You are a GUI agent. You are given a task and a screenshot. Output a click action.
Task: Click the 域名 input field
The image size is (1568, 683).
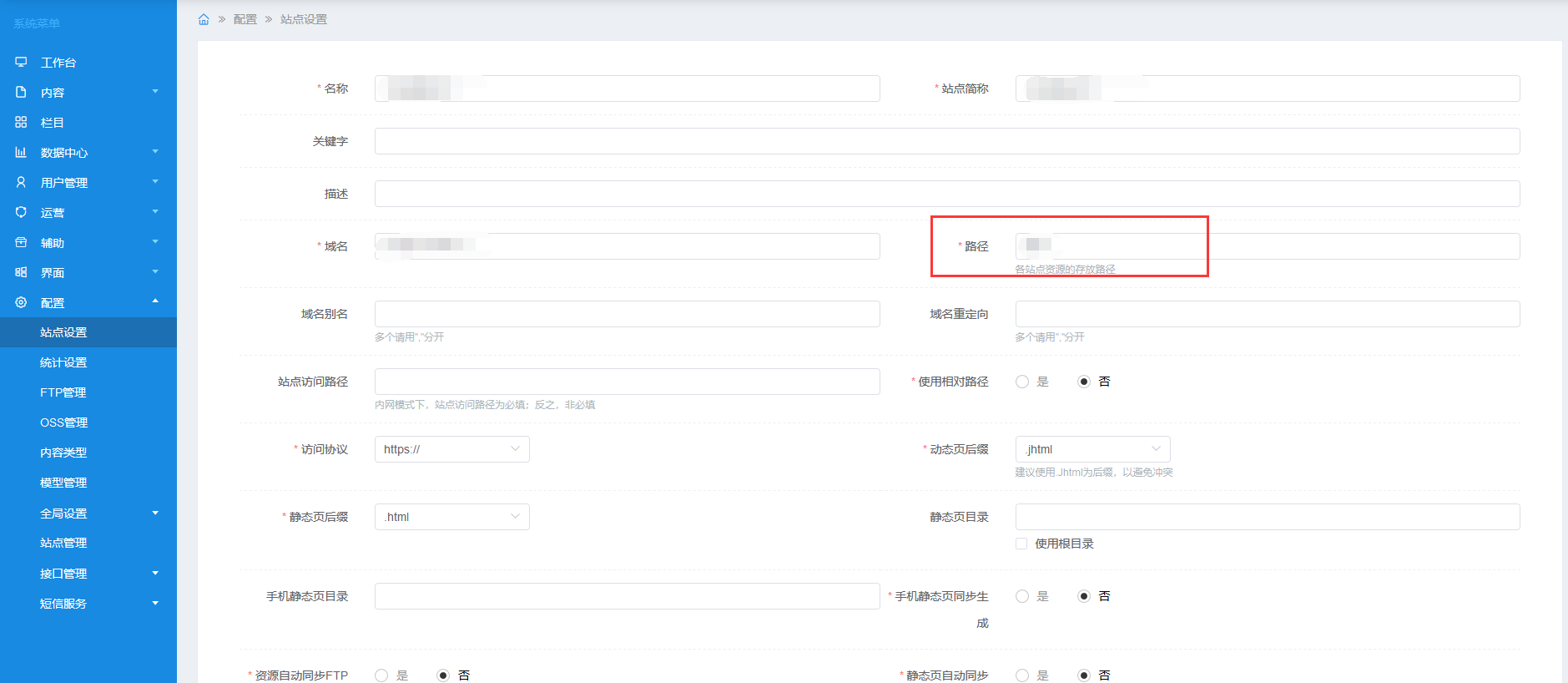(628, 246)
